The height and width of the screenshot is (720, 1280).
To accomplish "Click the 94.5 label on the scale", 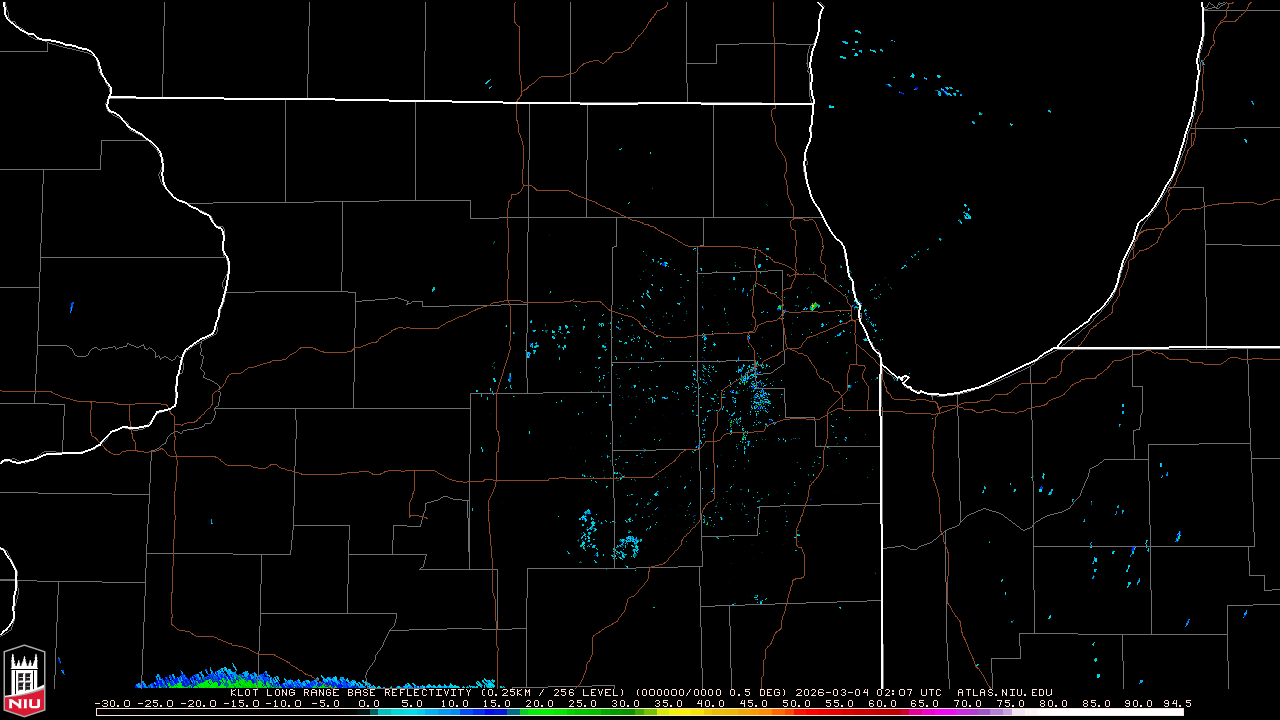I will (1174, 704).
